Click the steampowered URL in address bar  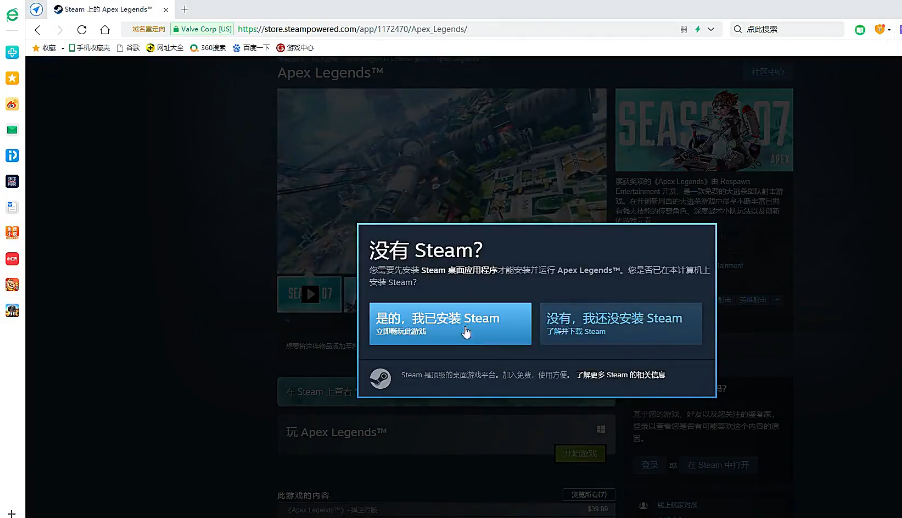point(352,29)
